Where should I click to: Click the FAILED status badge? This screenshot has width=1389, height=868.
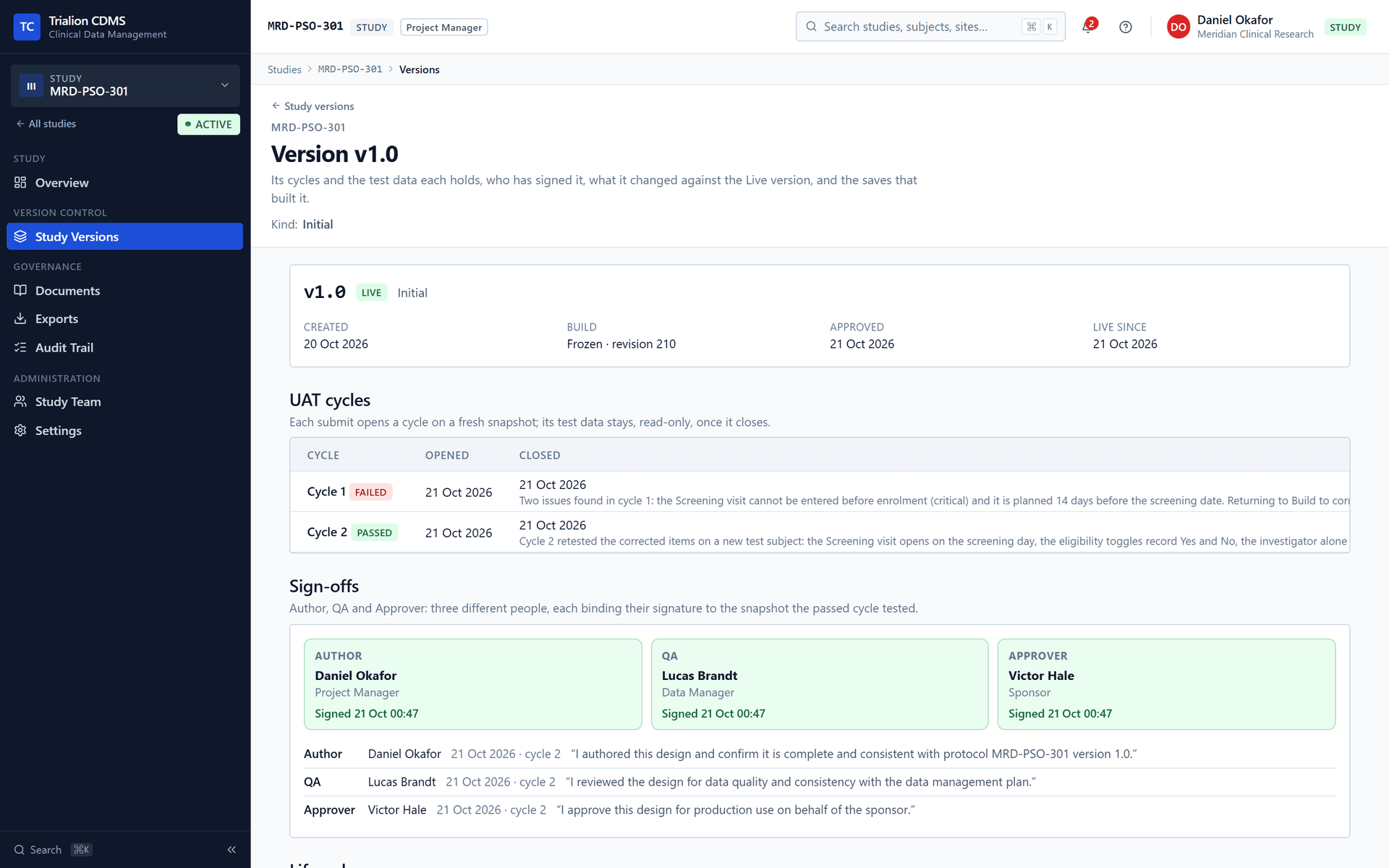[370, 492]
